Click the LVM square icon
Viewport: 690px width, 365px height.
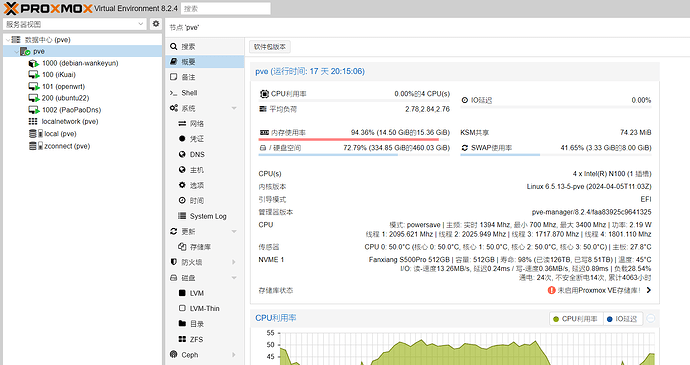pyautogui.click(x=182, y=293)
